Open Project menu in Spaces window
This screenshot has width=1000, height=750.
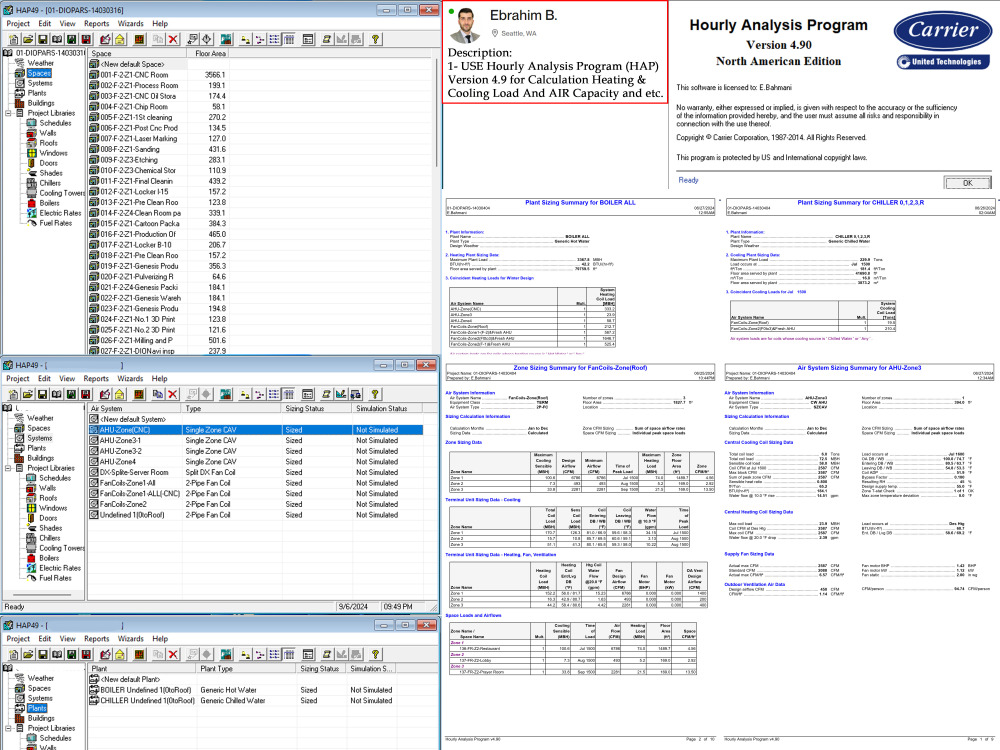[x=18, y=24]
